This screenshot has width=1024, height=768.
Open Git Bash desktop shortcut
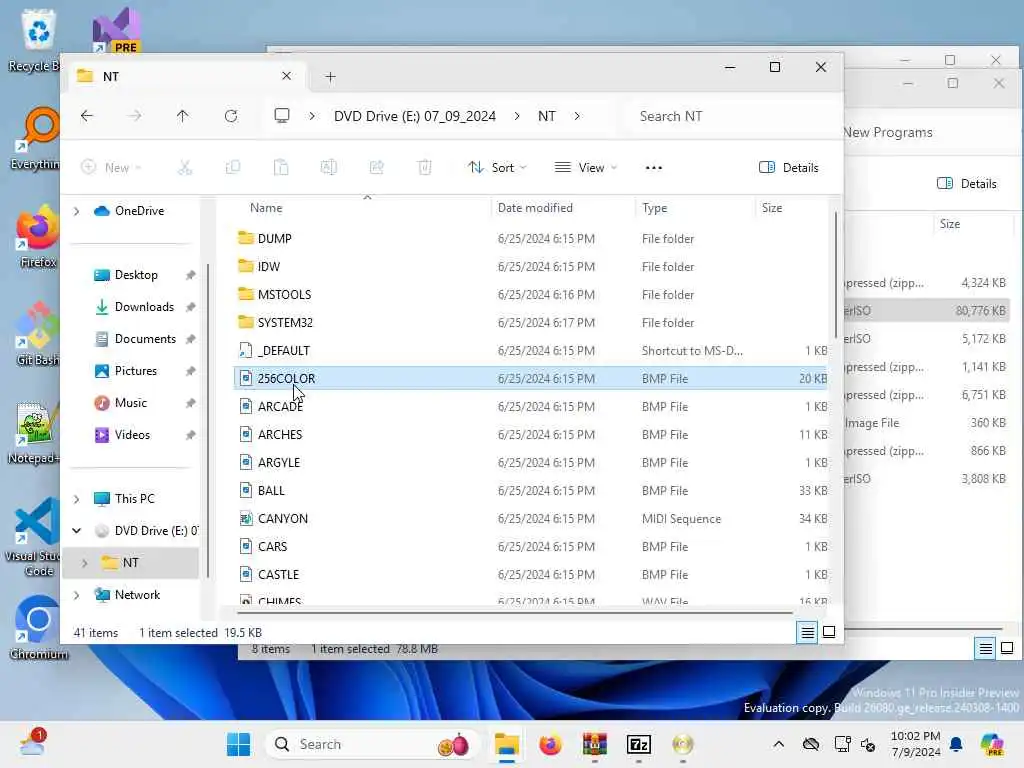[x=37, y=334]
